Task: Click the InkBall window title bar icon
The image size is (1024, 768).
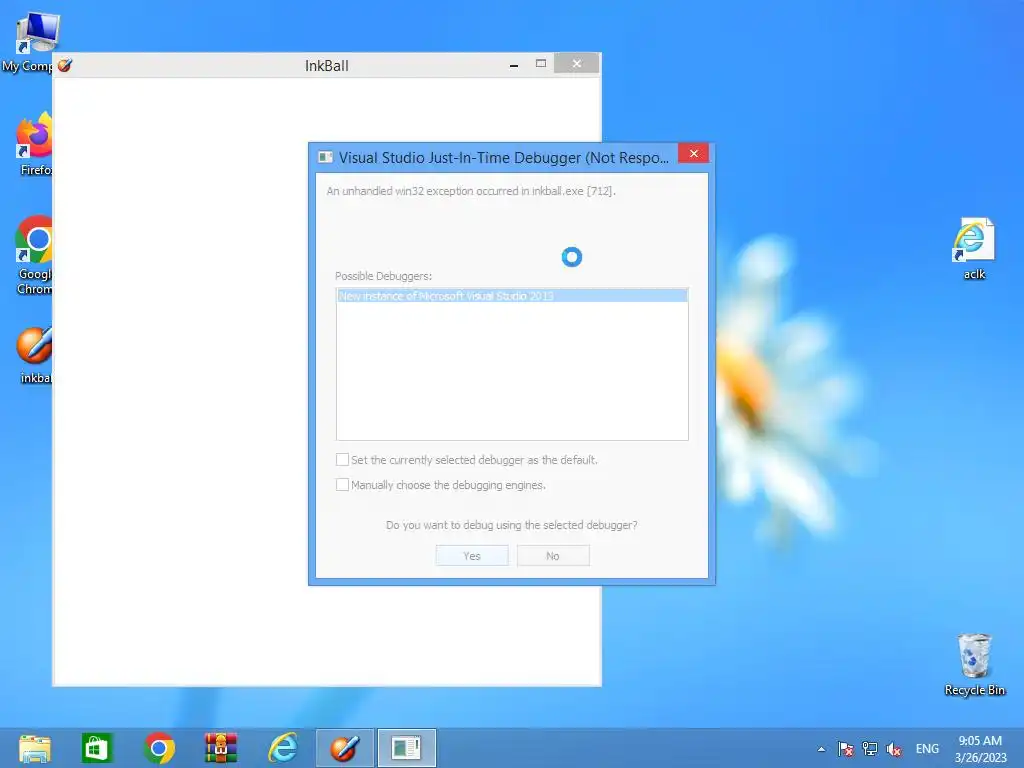Action: point(65,65)
